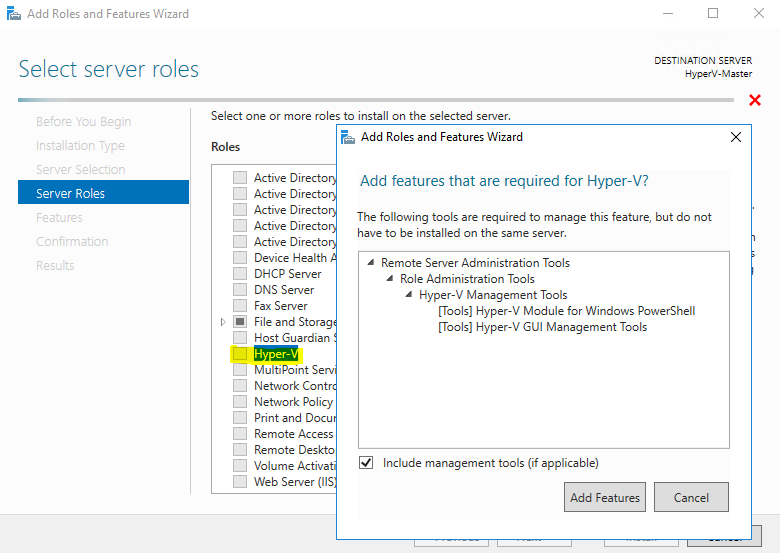
Task: Click the inner dialog title icon
Action: (x=348, y=137)
